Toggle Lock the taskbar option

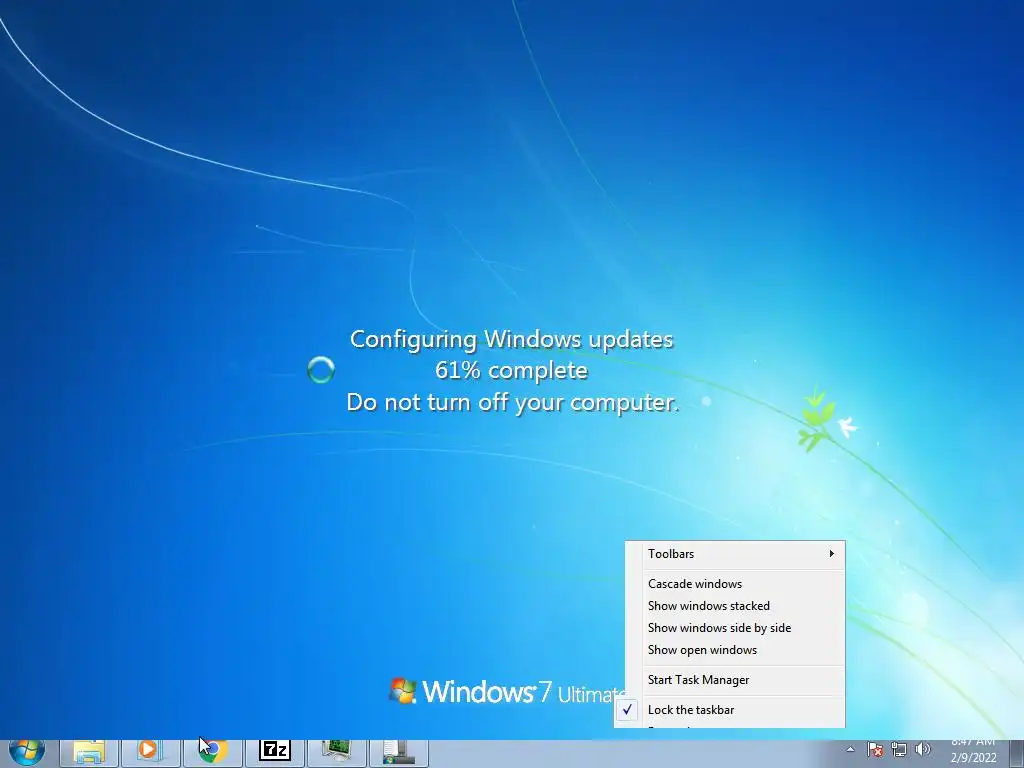(730, 710)
